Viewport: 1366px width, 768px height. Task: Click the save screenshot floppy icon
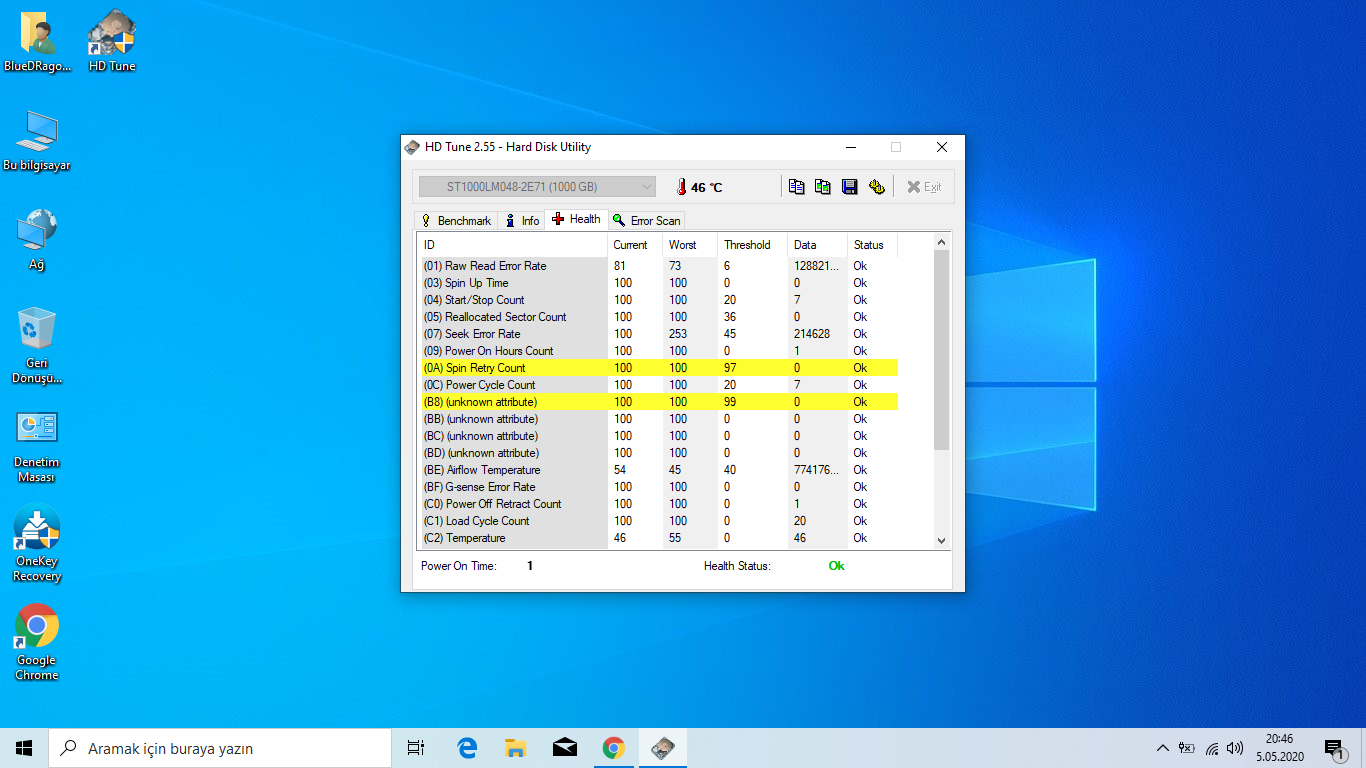(x=850, y=187)
